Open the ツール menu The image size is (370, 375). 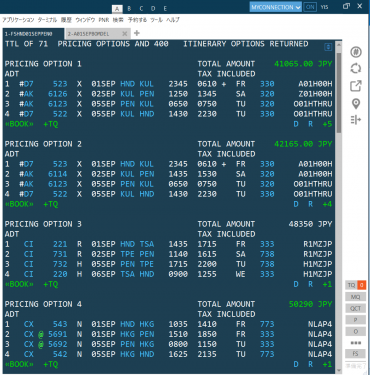point(156,20)
